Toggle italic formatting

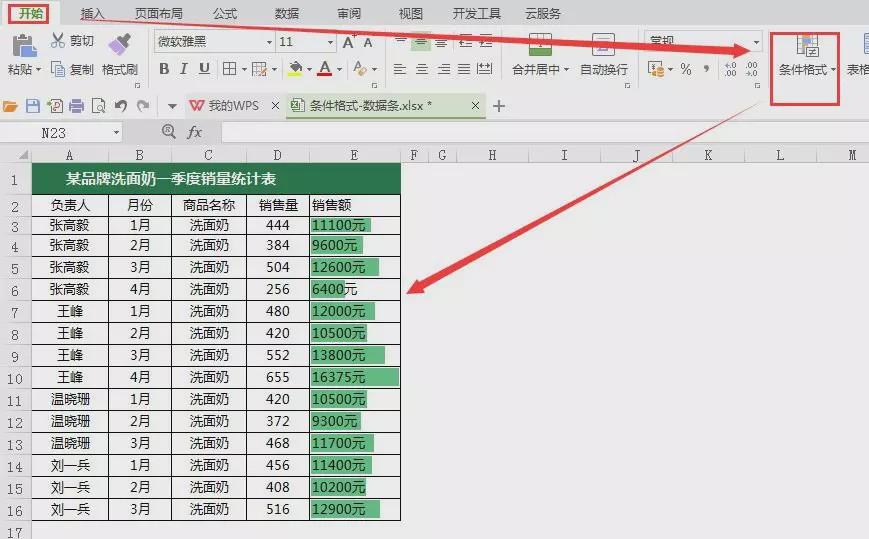(183, 69)
